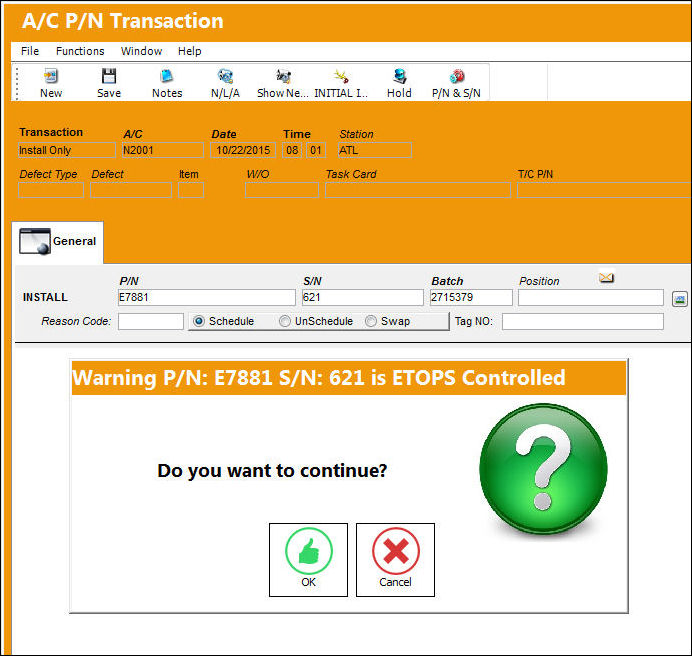
Task: Click the W/O input field
Action: [x=282, y=190]
